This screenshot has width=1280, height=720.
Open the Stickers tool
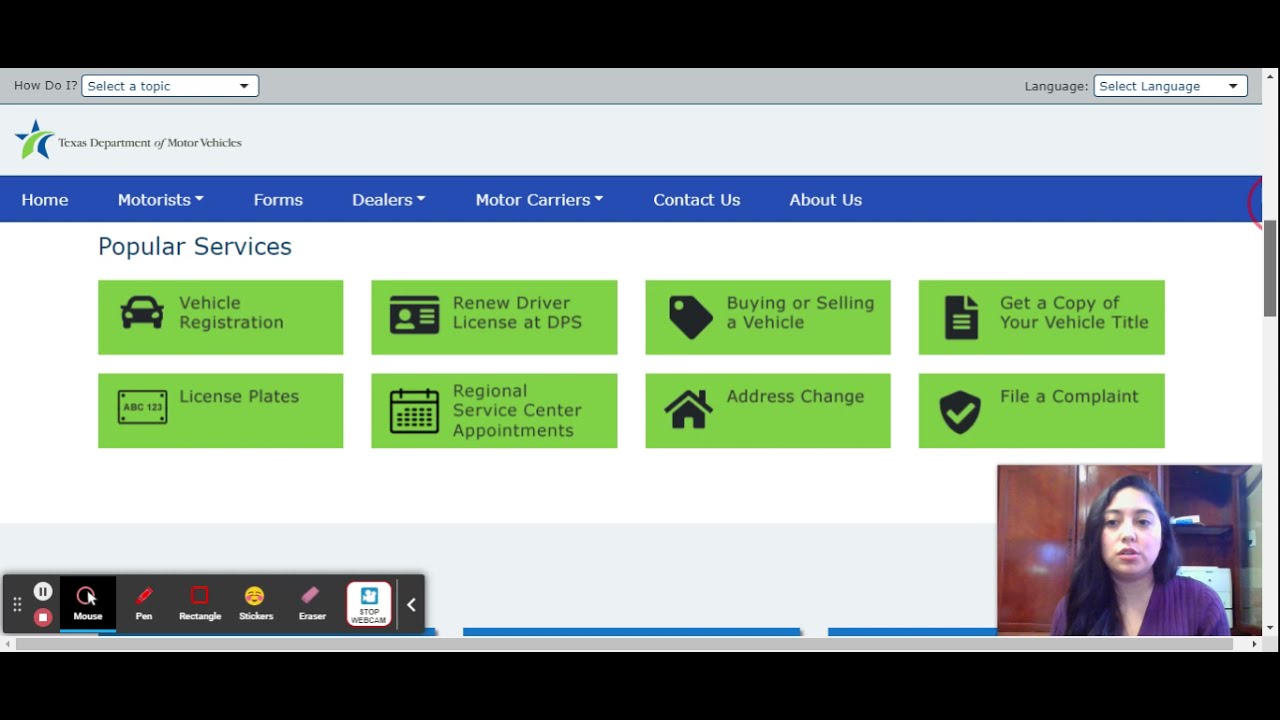click(x=255, y=603)
